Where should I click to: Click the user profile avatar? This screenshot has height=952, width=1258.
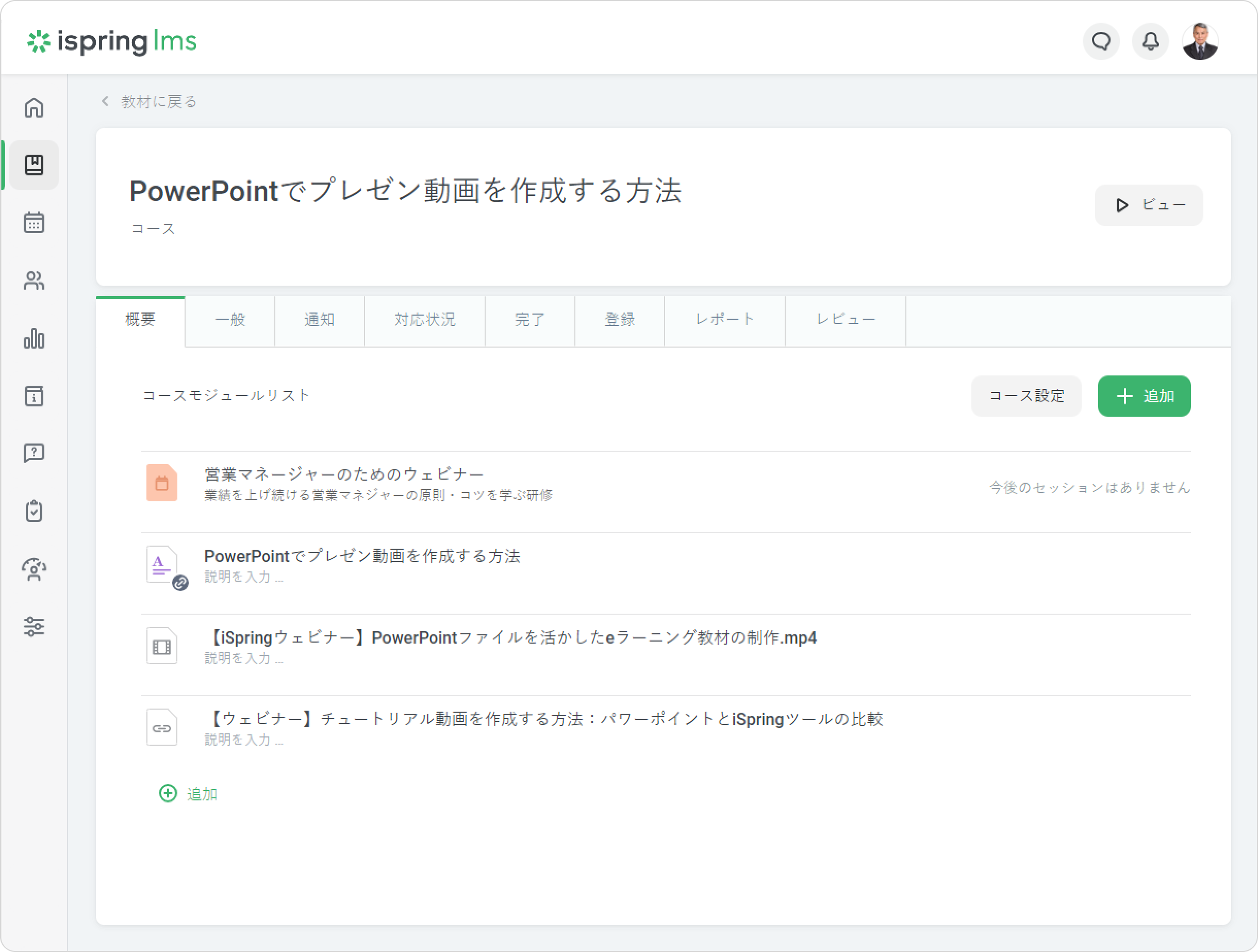pyautogui.click(x=1199, y=42)
